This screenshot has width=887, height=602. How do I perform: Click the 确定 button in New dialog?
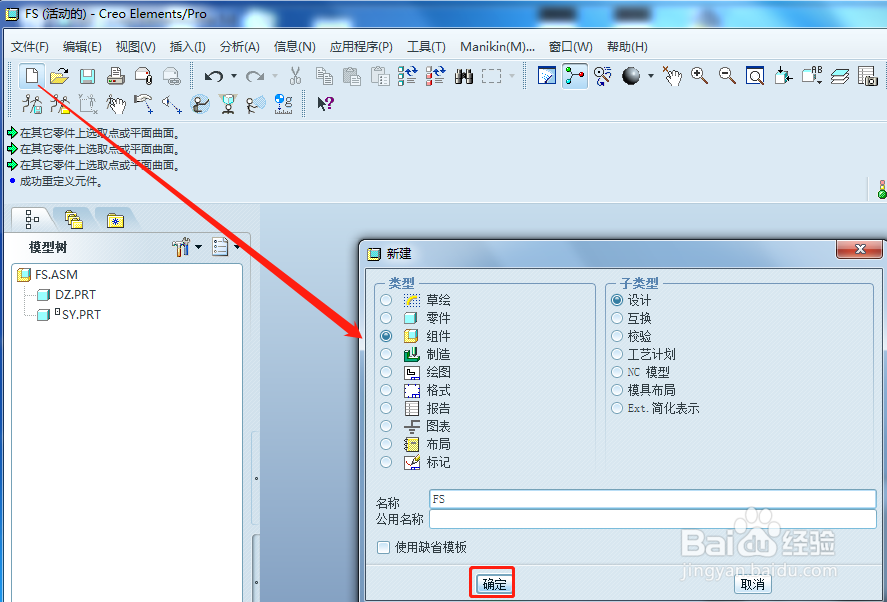coord(494,584)
